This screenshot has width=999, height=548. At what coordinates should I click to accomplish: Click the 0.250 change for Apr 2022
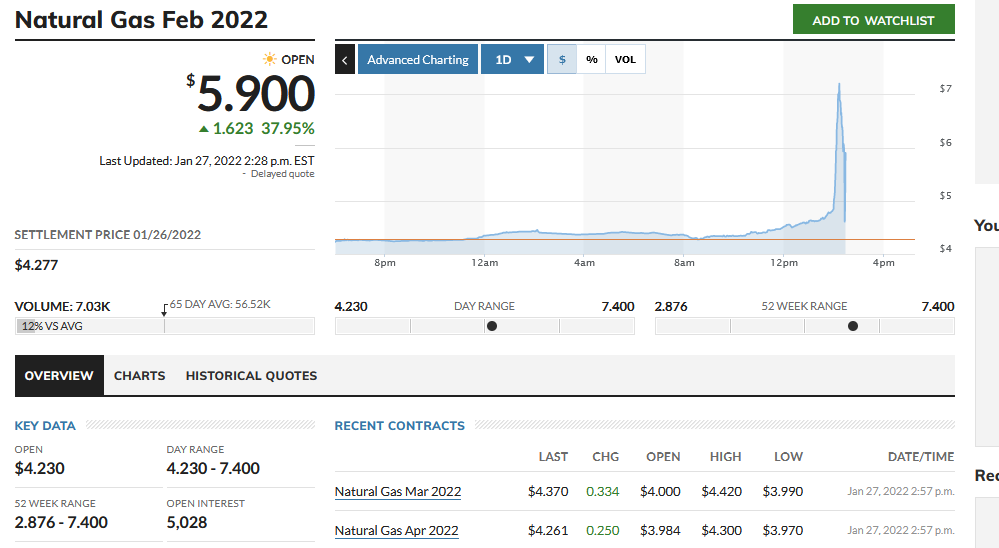point(603,530)
